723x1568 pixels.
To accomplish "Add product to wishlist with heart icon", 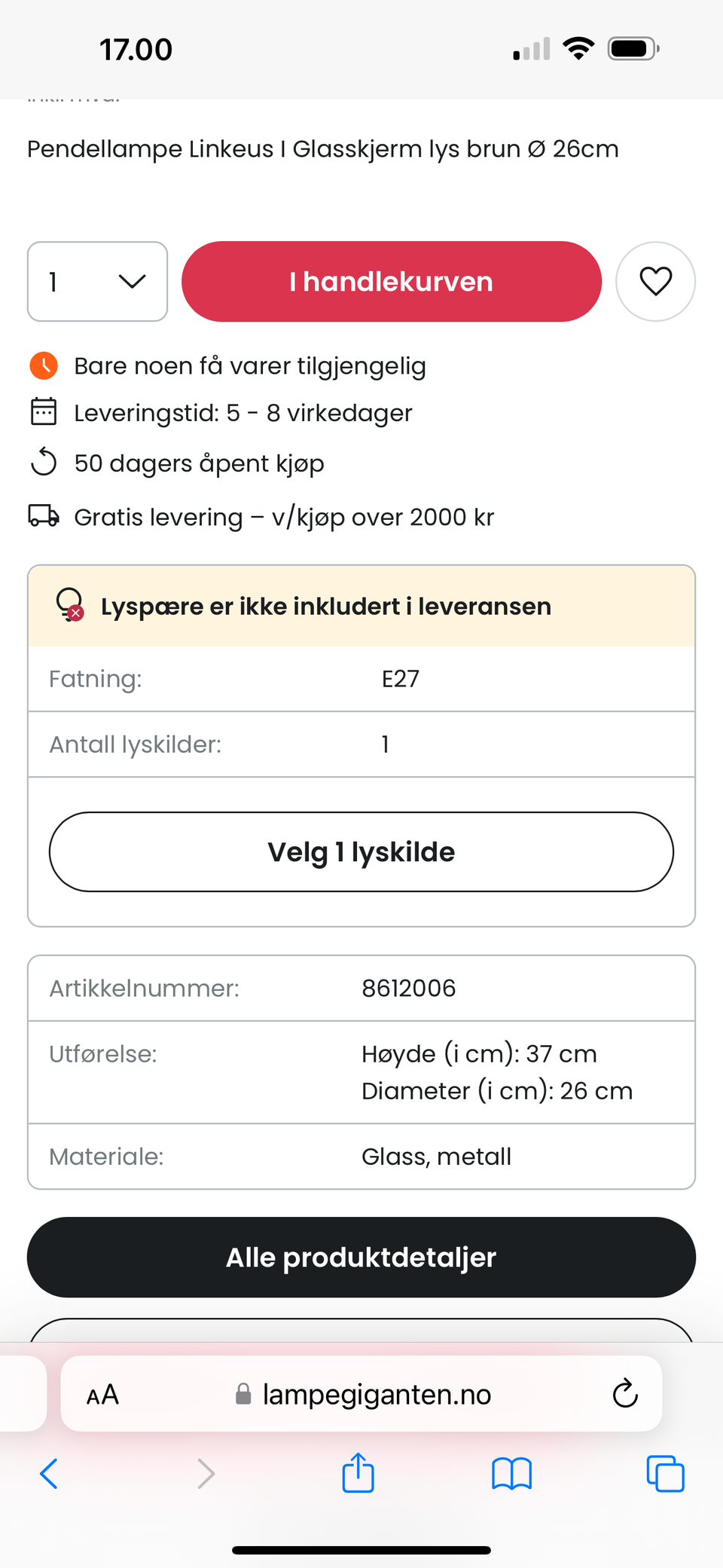I will tap(655, 282).
